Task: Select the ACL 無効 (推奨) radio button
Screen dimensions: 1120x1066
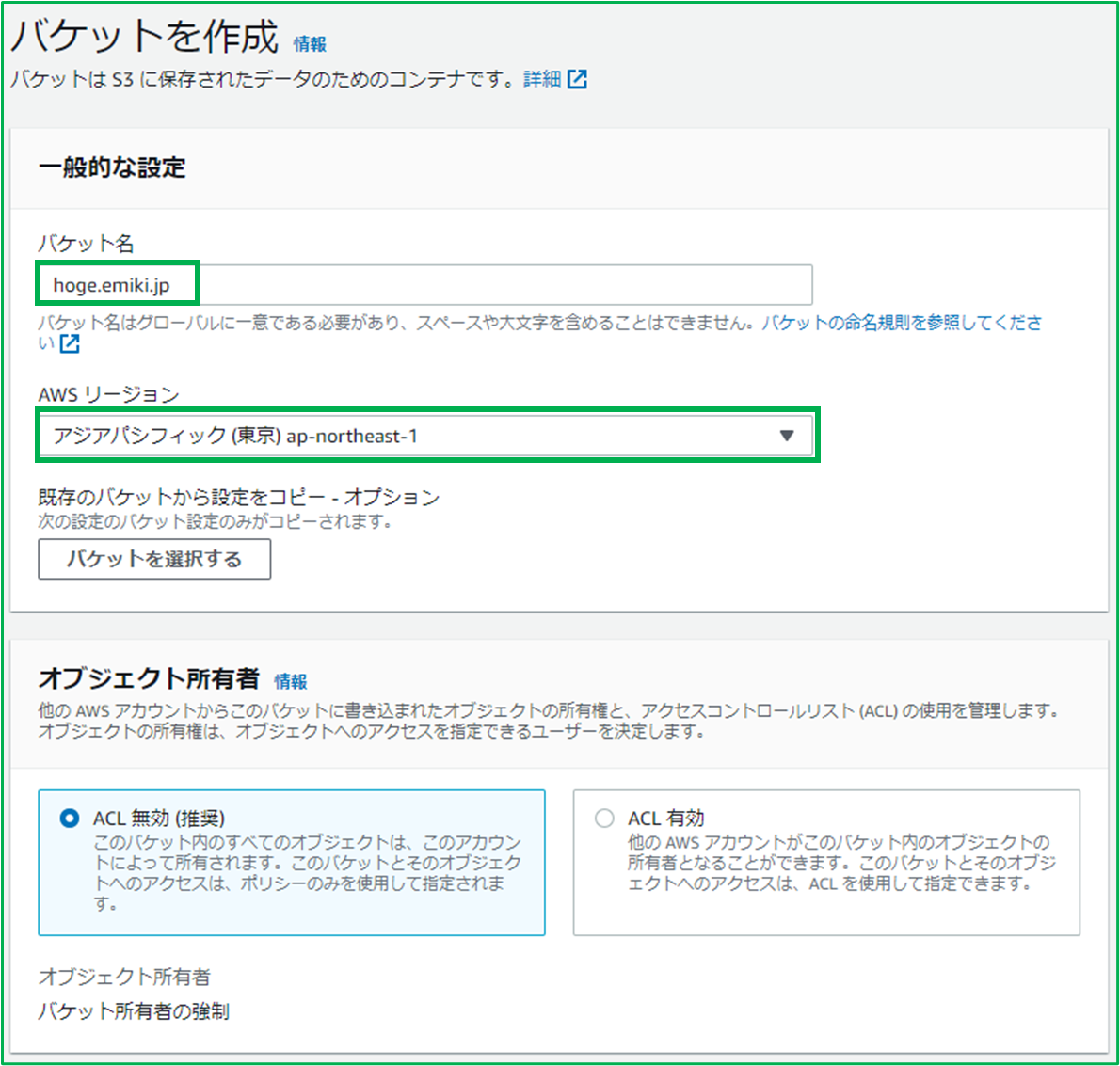Action: tap(70, 819)
